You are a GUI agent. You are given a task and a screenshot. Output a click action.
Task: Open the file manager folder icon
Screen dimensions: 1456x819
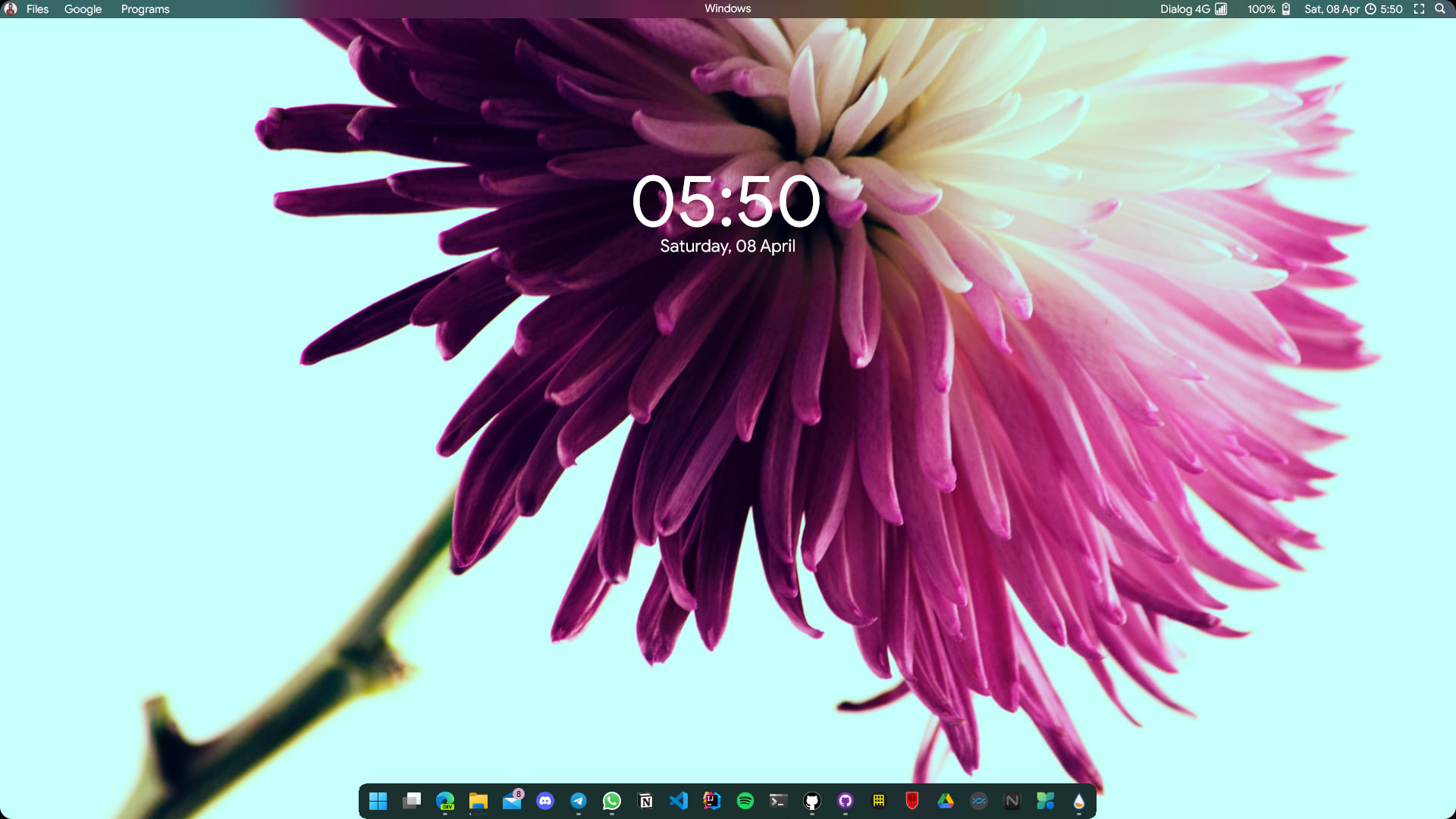479,800
